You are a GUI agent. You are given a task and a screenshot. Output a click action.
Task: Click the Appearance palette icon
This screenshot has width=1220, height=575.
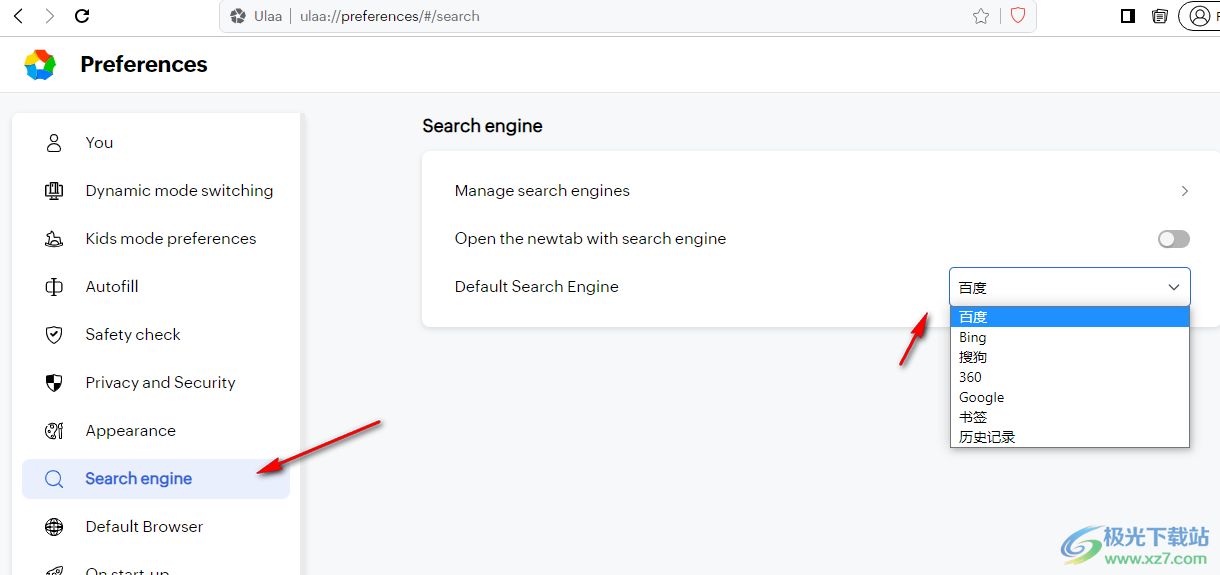pyautogui.click(x=54, y=430)
